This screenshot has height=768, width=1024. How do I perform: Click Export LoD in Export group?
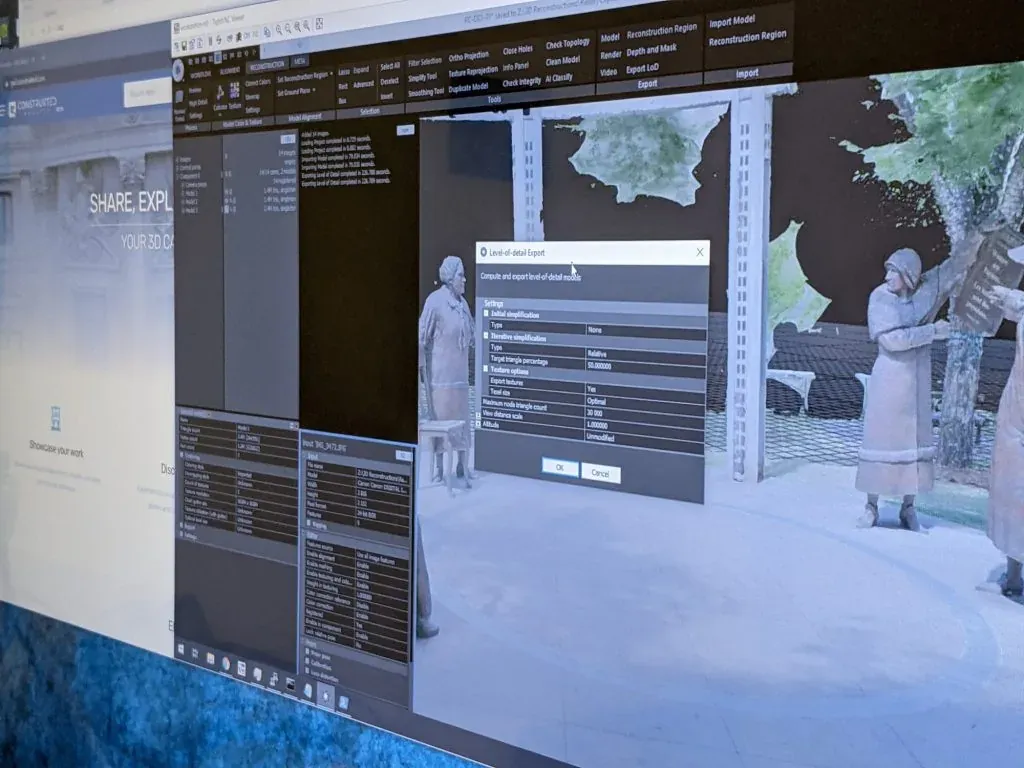pyautogui.click(x=642, y=69)
